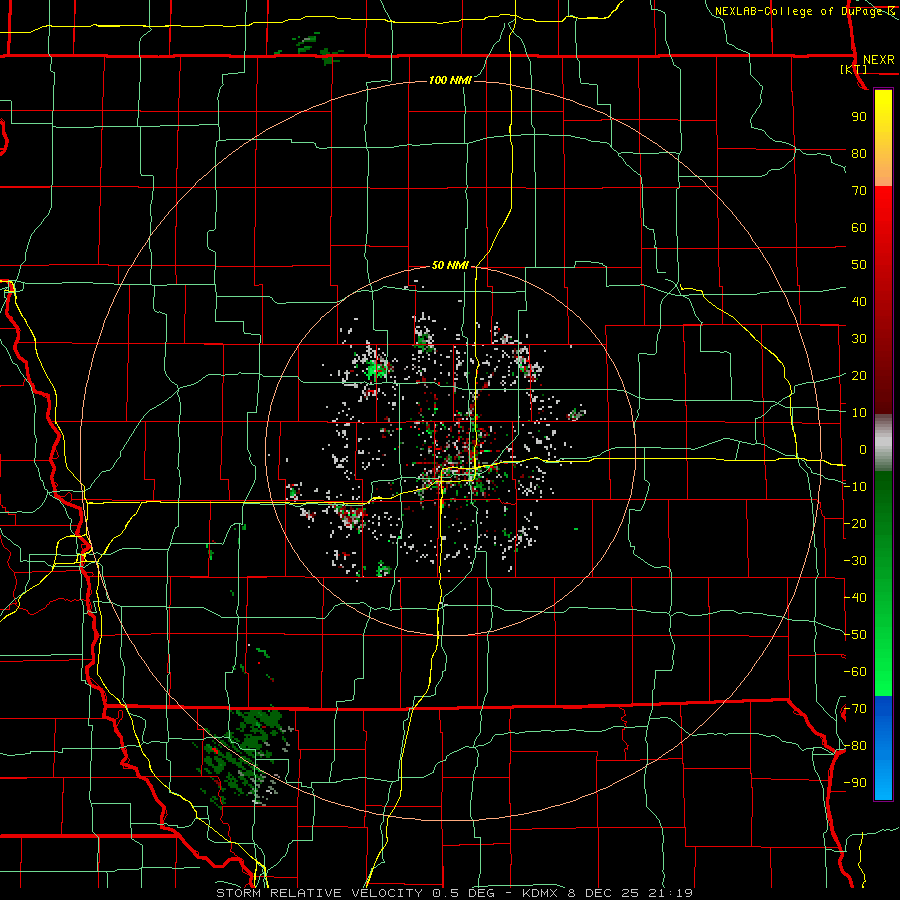Select the positive 30 value on velocity scale
The width and height of the screenshot is (900, 900).
859,339
